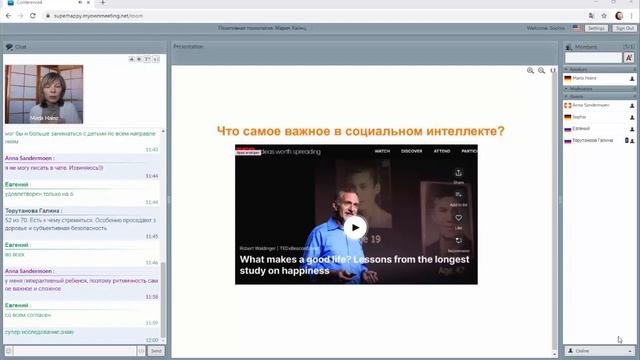This screenshot has height=360, width=640.
Task: Click the mobile device icon for Торутанова Галина
Action: coord(627,140)
